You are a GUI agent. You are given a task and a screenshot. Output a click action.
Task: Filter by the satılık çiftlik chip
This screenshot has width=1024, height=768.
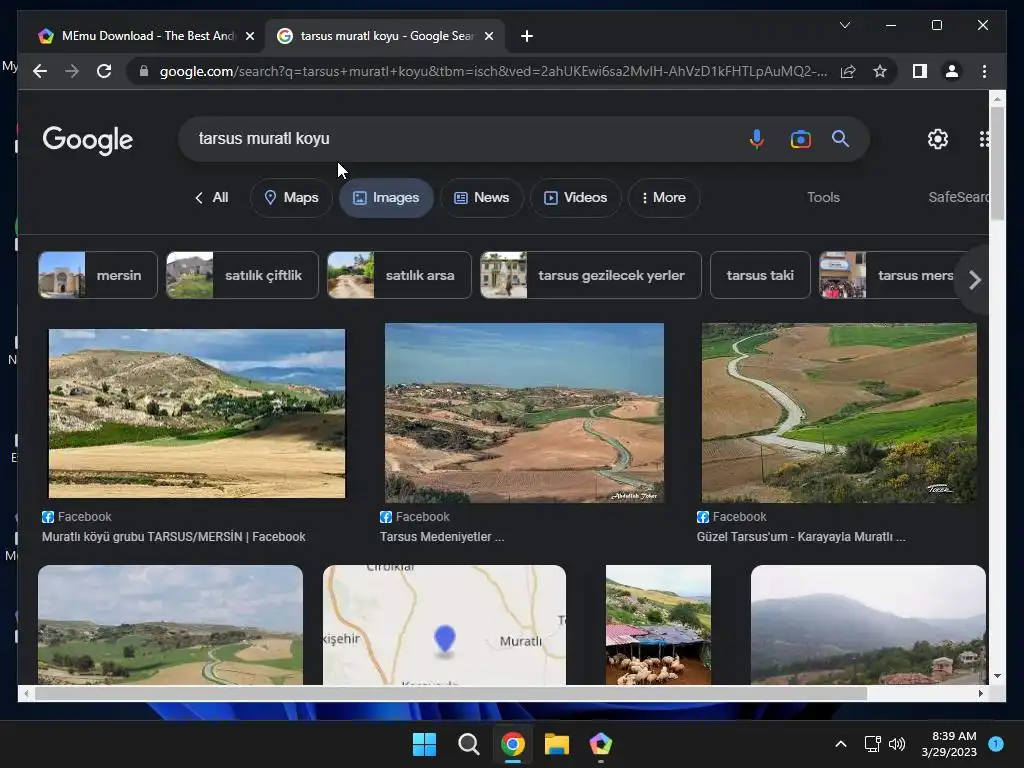[x=242, y=275]
